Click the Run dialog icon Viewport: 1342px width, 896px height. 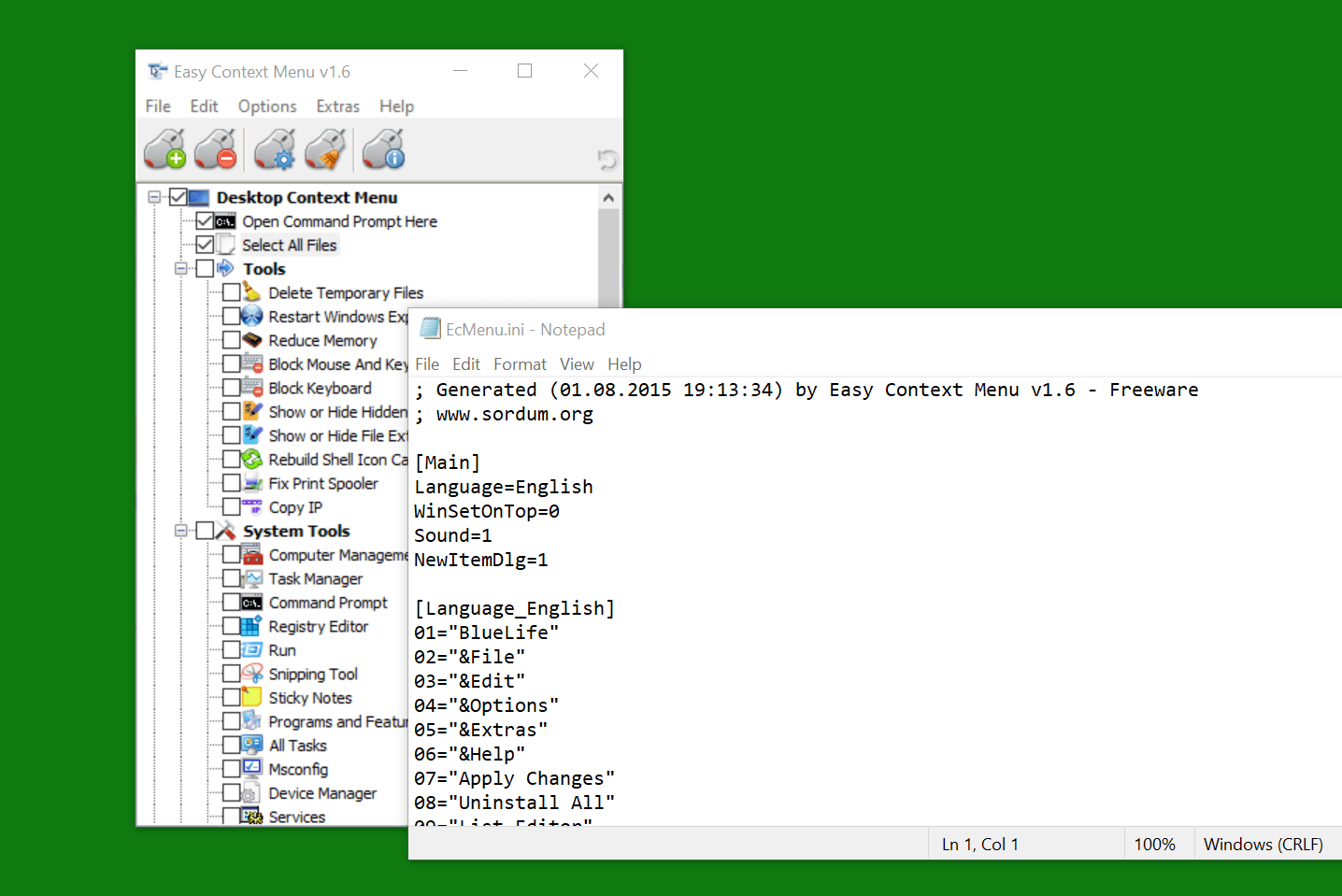252,649
